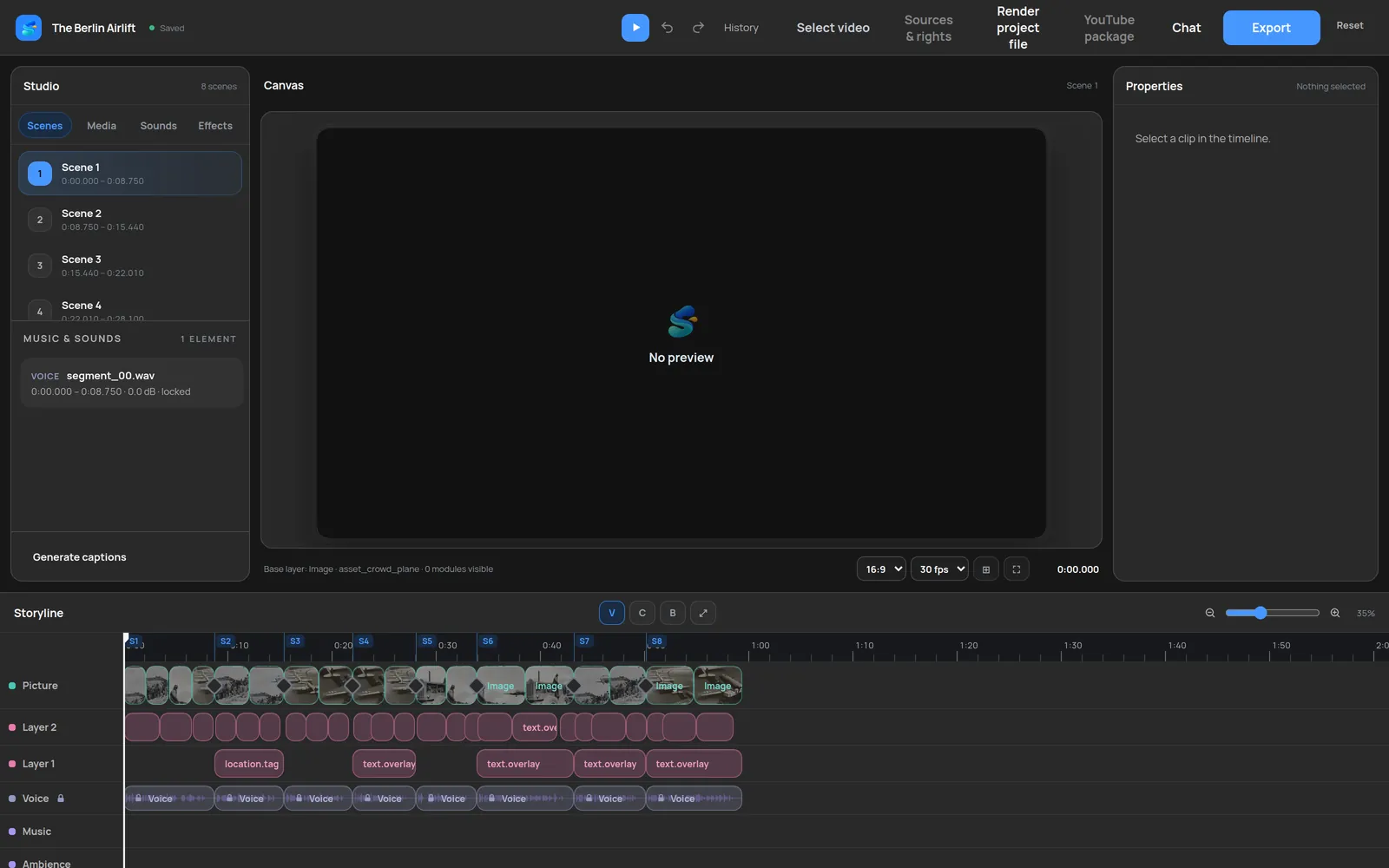Switch to the Media tab
This screenshot has width=1389, height=868.
click(x=102, y=126)
